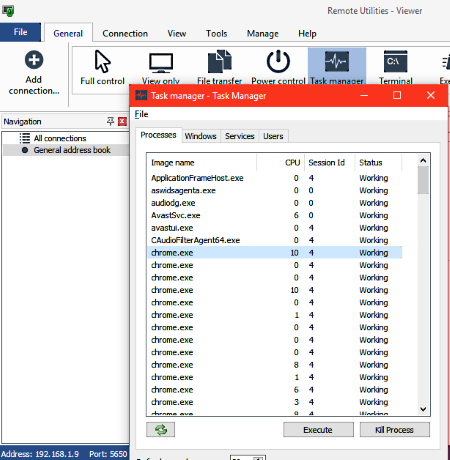This screenshot has height=460, width=450.
Task: Select chrome.exe row with CPU 3
Action: click(x=274, y=402)
